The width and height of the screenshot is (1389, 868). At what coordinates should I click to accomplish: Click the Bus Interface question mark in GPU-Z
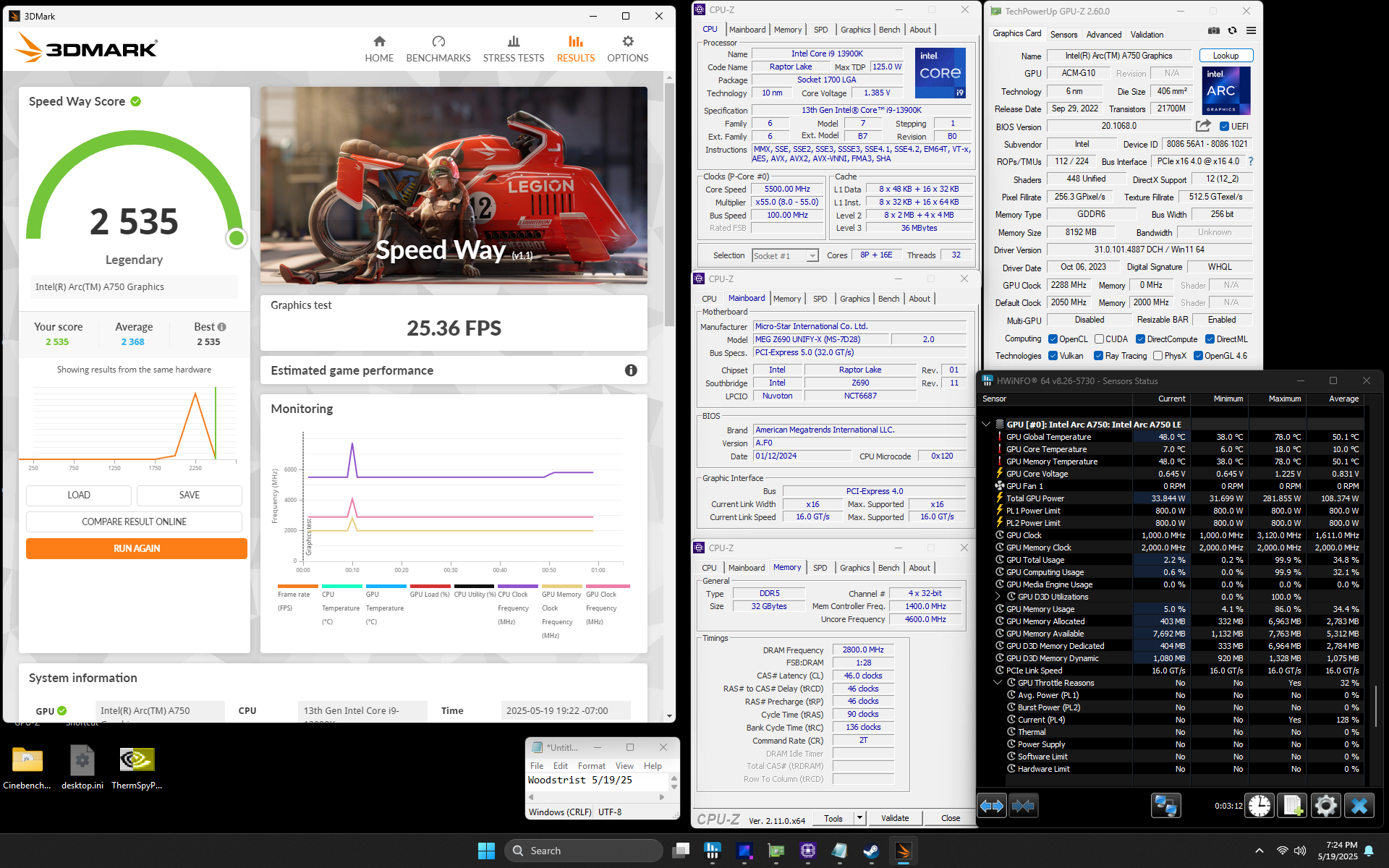(1251, 161)
